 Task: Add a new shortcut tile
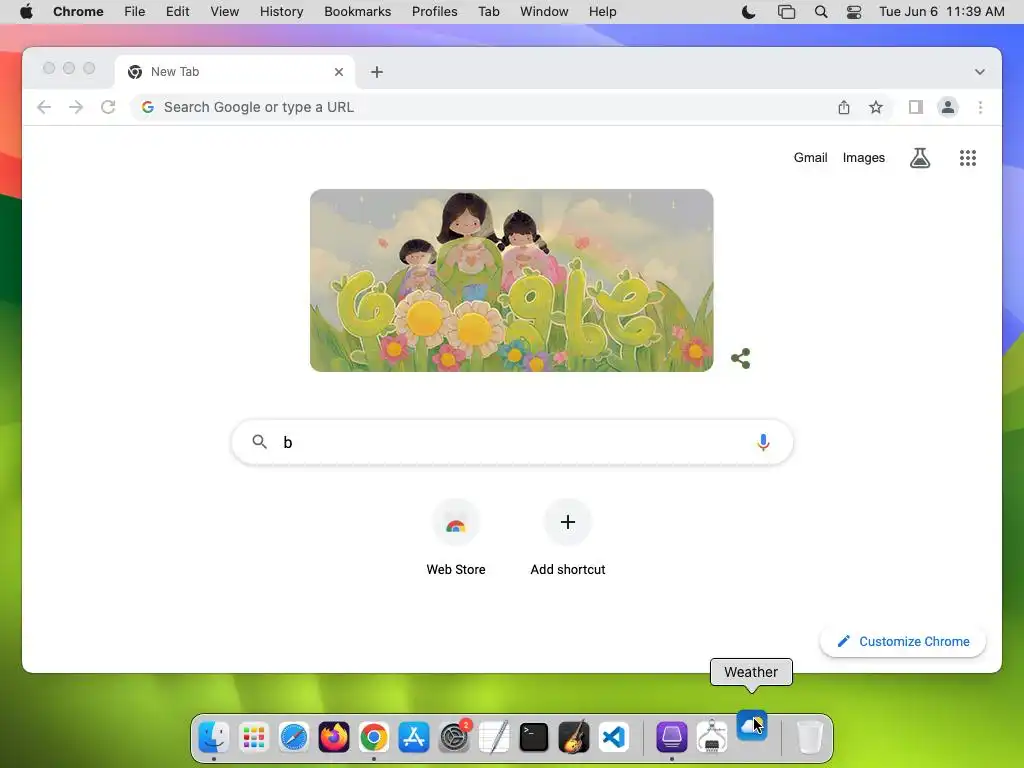click(x=568, y=537)
